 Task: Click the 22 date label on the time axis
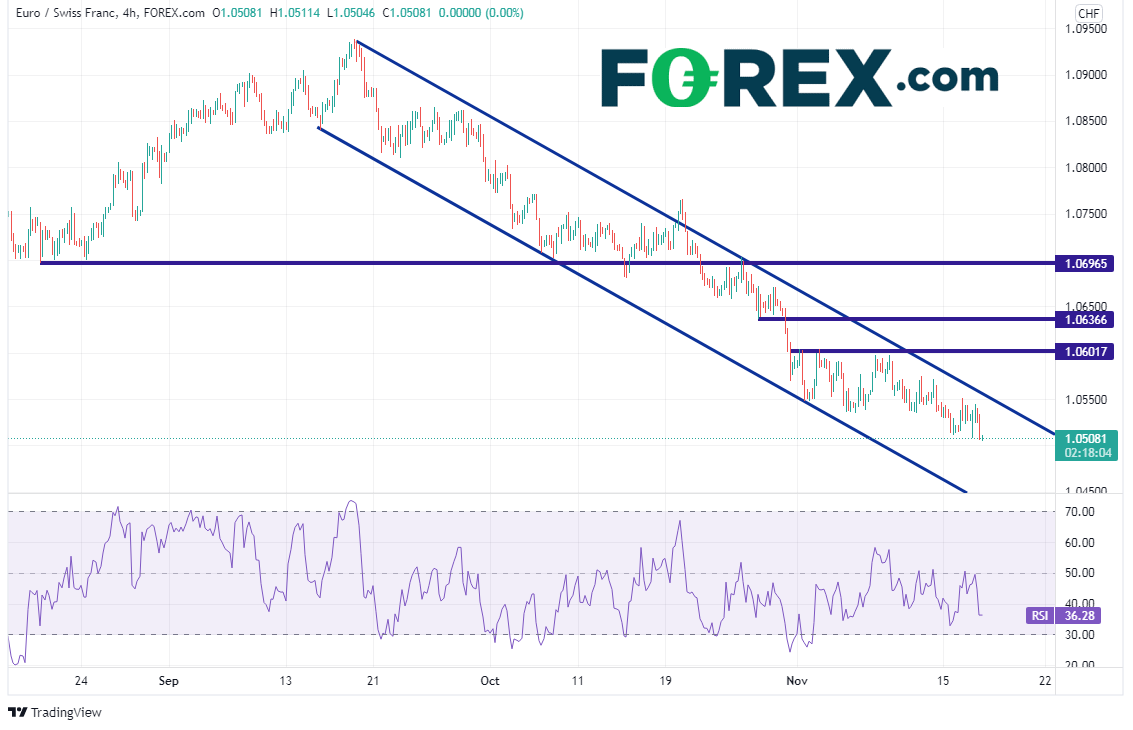(x=1046, y=680)
